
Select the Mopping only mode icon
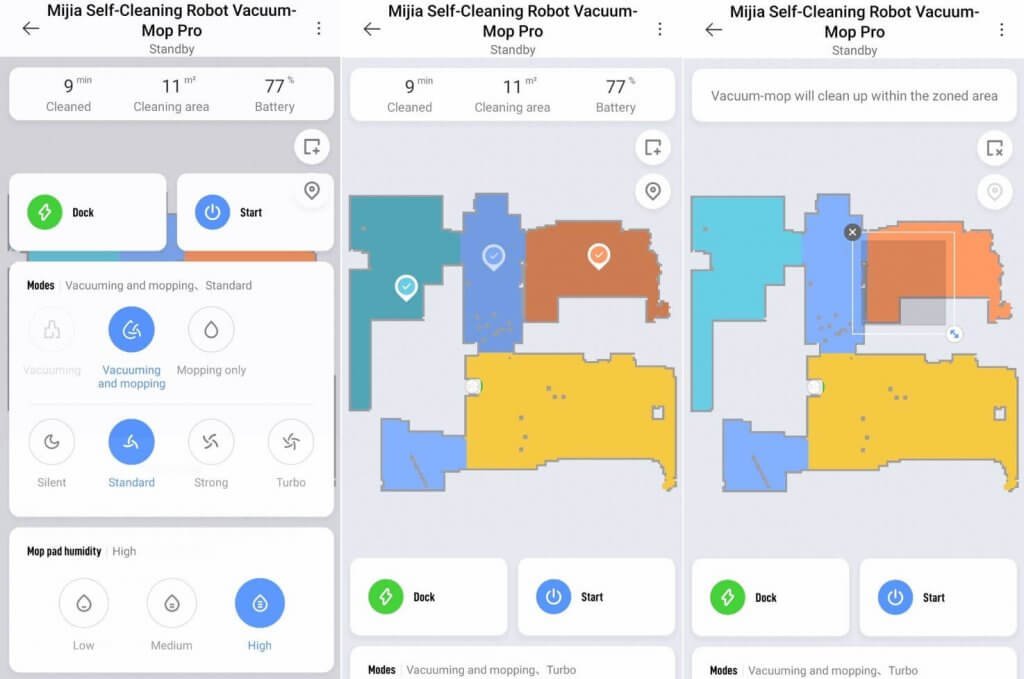coord(210,330)
